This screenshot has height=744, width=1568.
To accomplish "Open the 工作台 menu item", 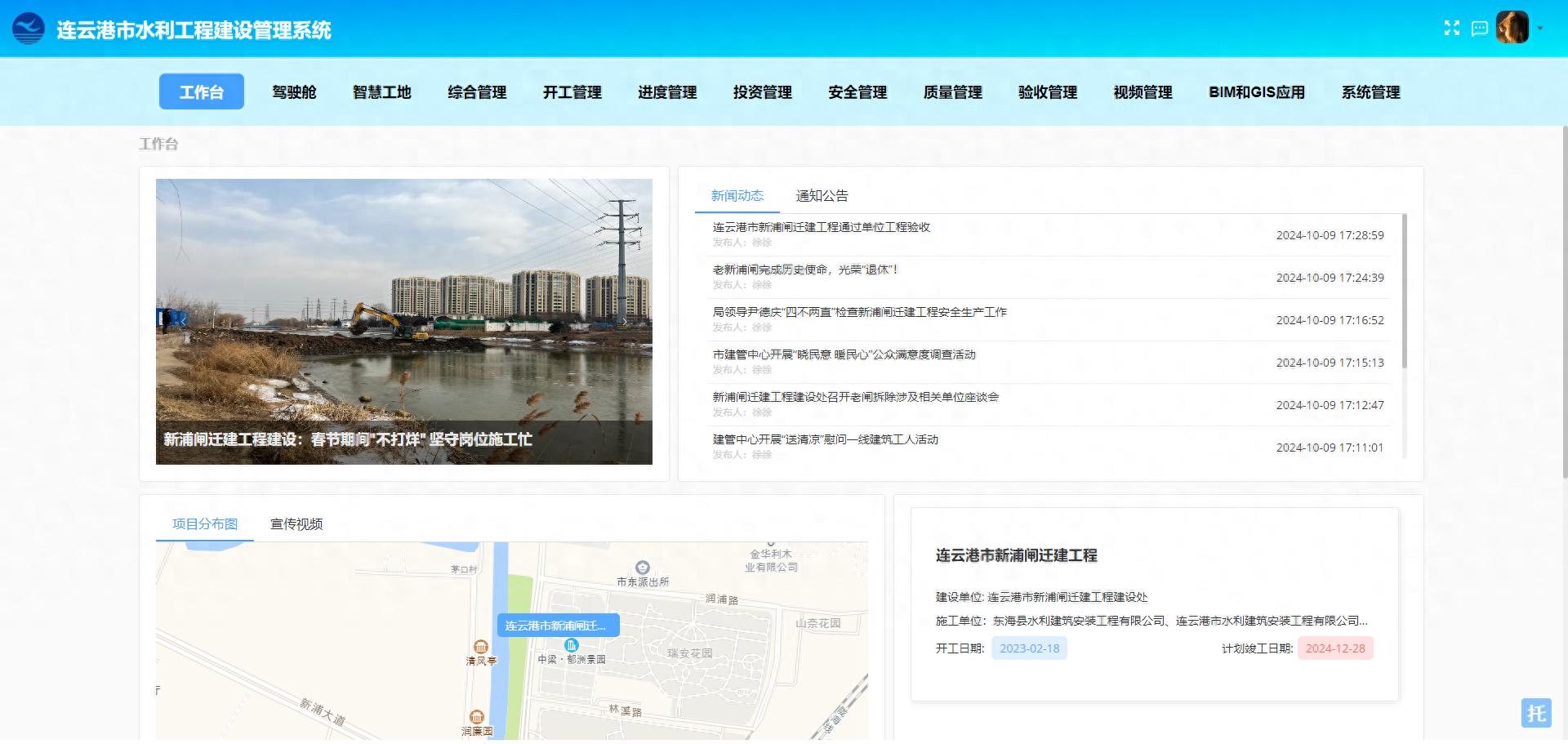I will click(202, 91).
